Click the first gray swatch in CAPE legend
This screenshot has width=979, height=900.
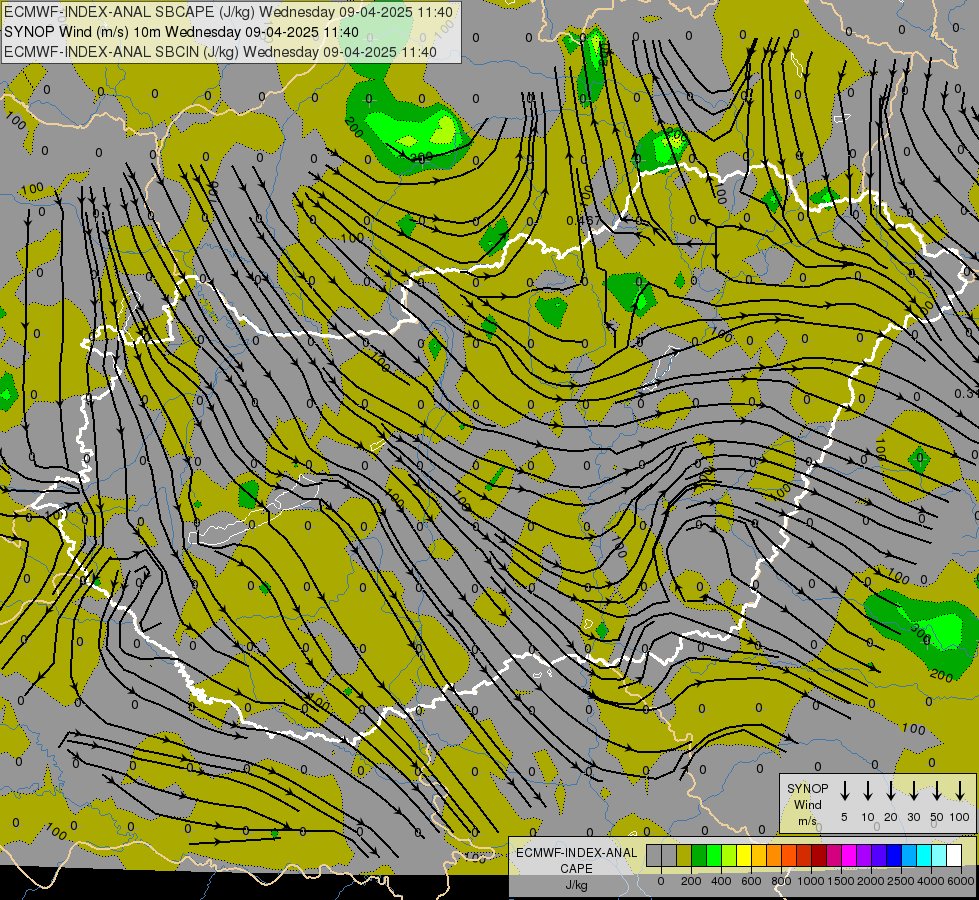click(x=654, y=855)
